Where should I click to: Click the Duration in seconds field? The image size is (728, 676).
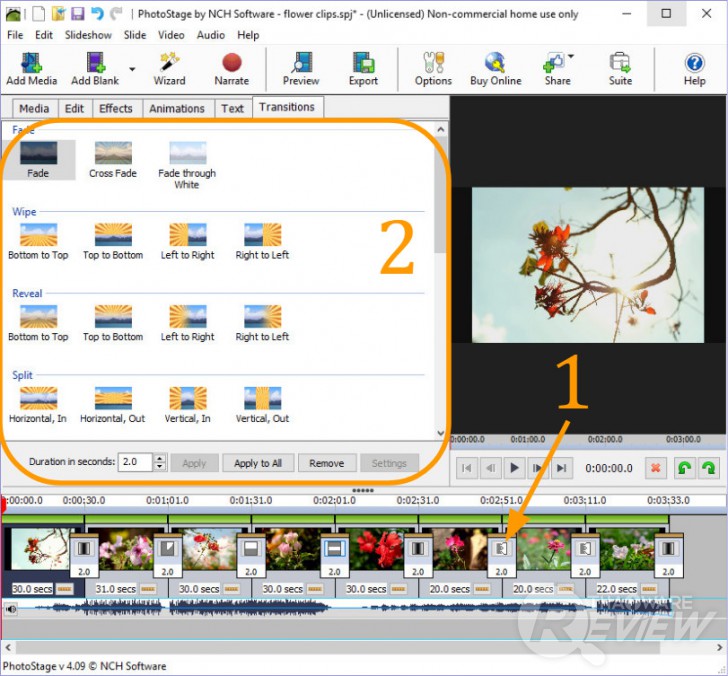point(135,462)
